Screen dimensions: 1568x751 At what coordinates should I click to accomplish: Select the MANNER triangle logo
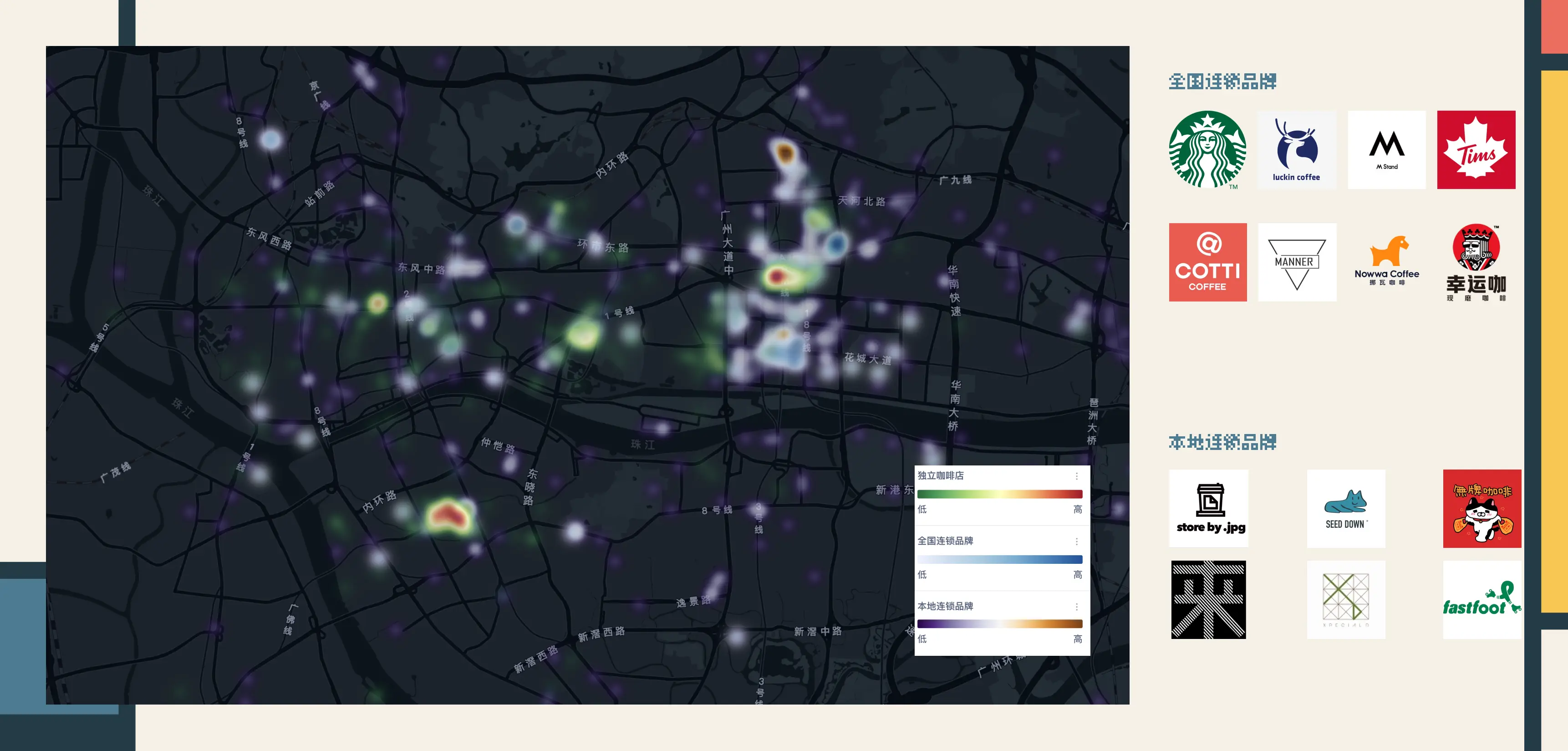pyautogui.click(x=1297, y=262)
